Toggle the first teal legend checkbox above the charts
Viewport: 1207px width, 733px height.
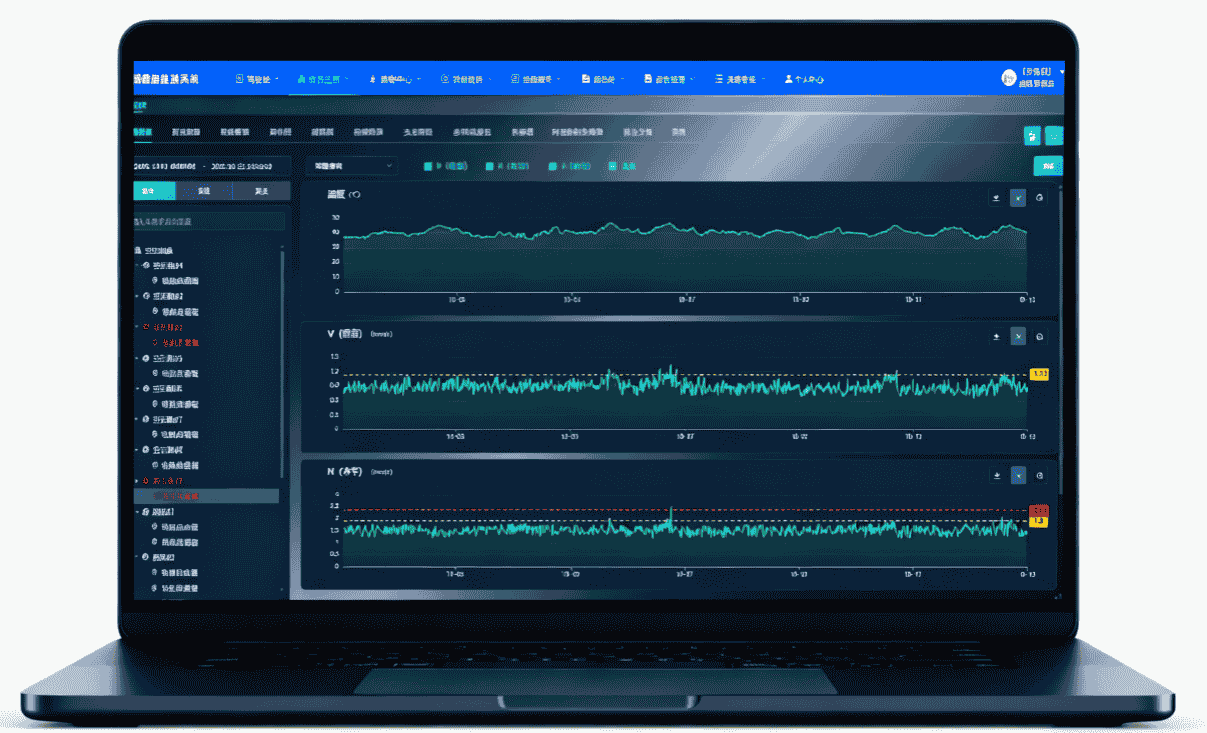pyautogui.click(x=428, y=166)
